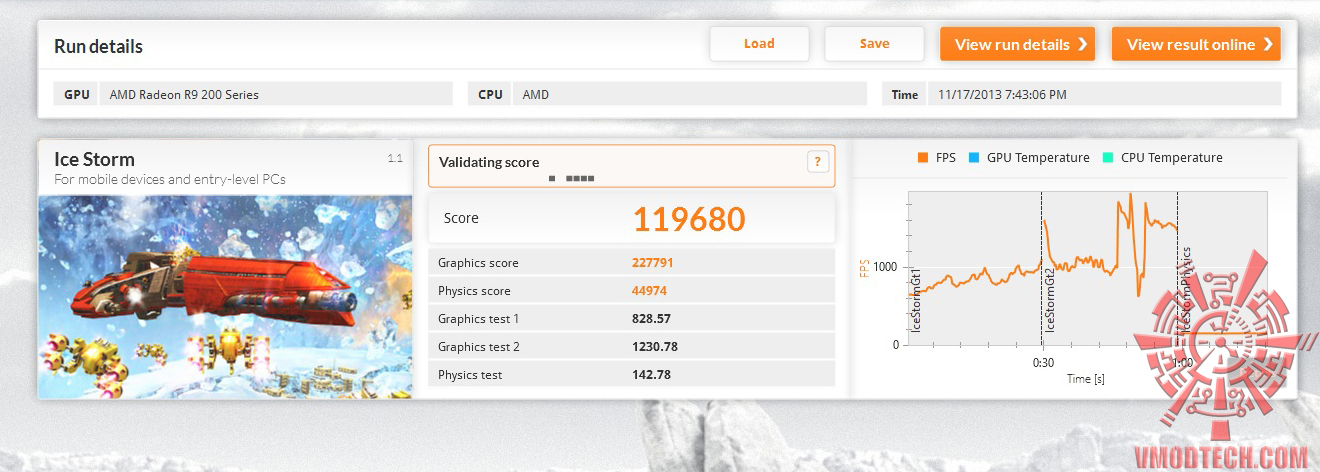Click the Ice Storm preview image

[x=225, y=297]
